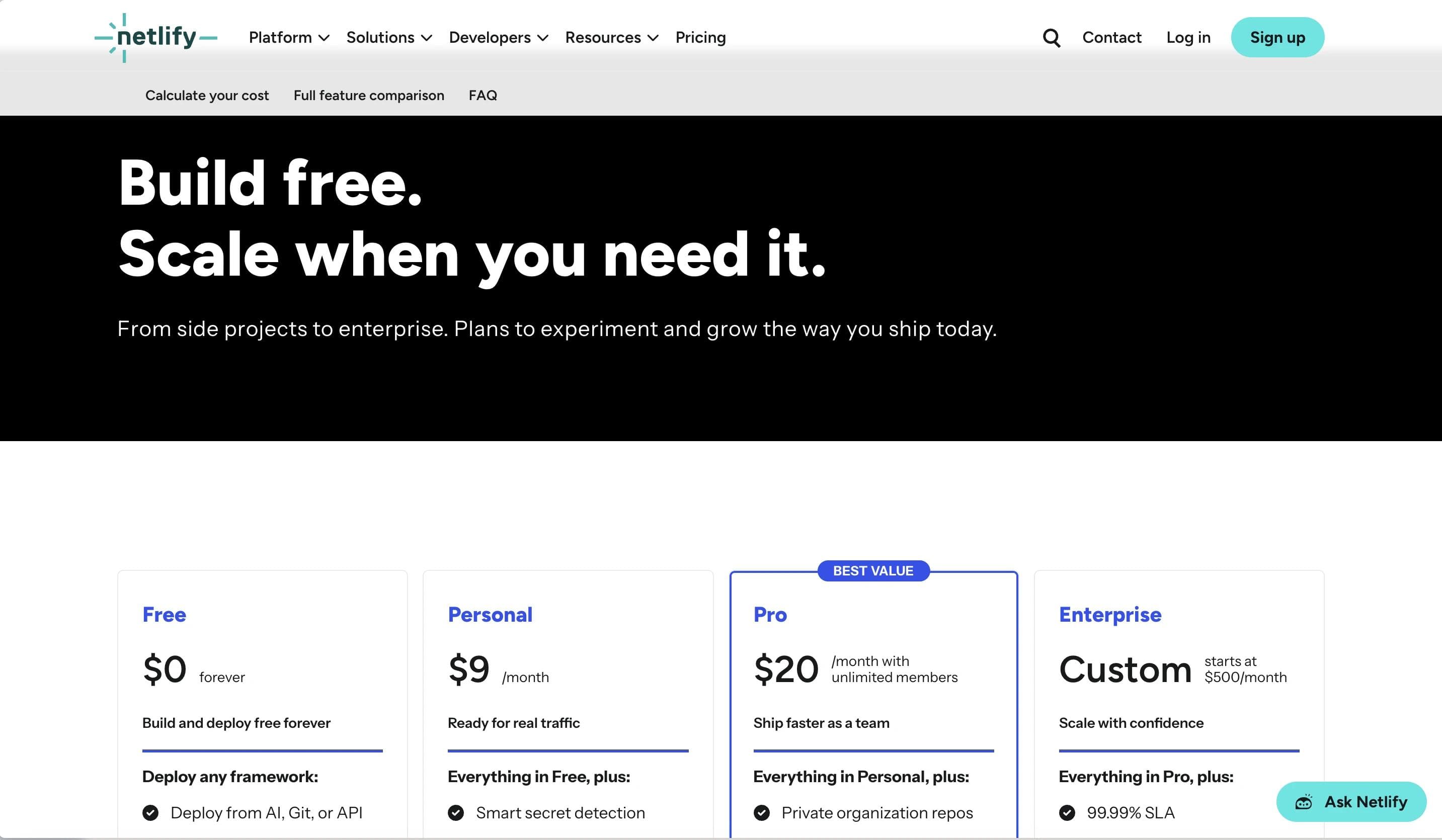
Task: Select the Pro plan heading
Action: (x=770, y=615)
